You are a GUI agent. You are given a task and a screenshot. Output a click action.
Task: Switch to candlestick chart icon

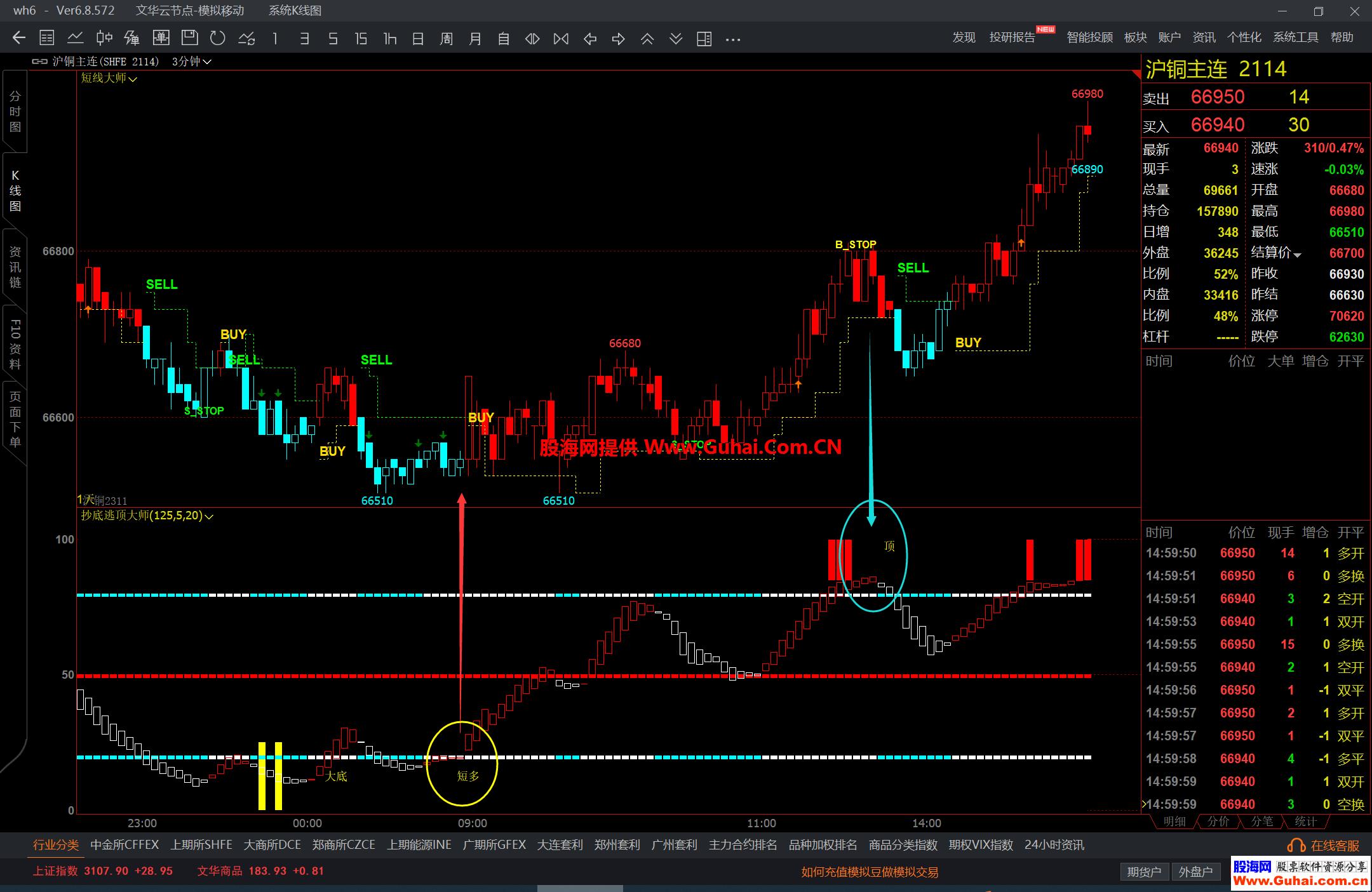click(104, 39)
